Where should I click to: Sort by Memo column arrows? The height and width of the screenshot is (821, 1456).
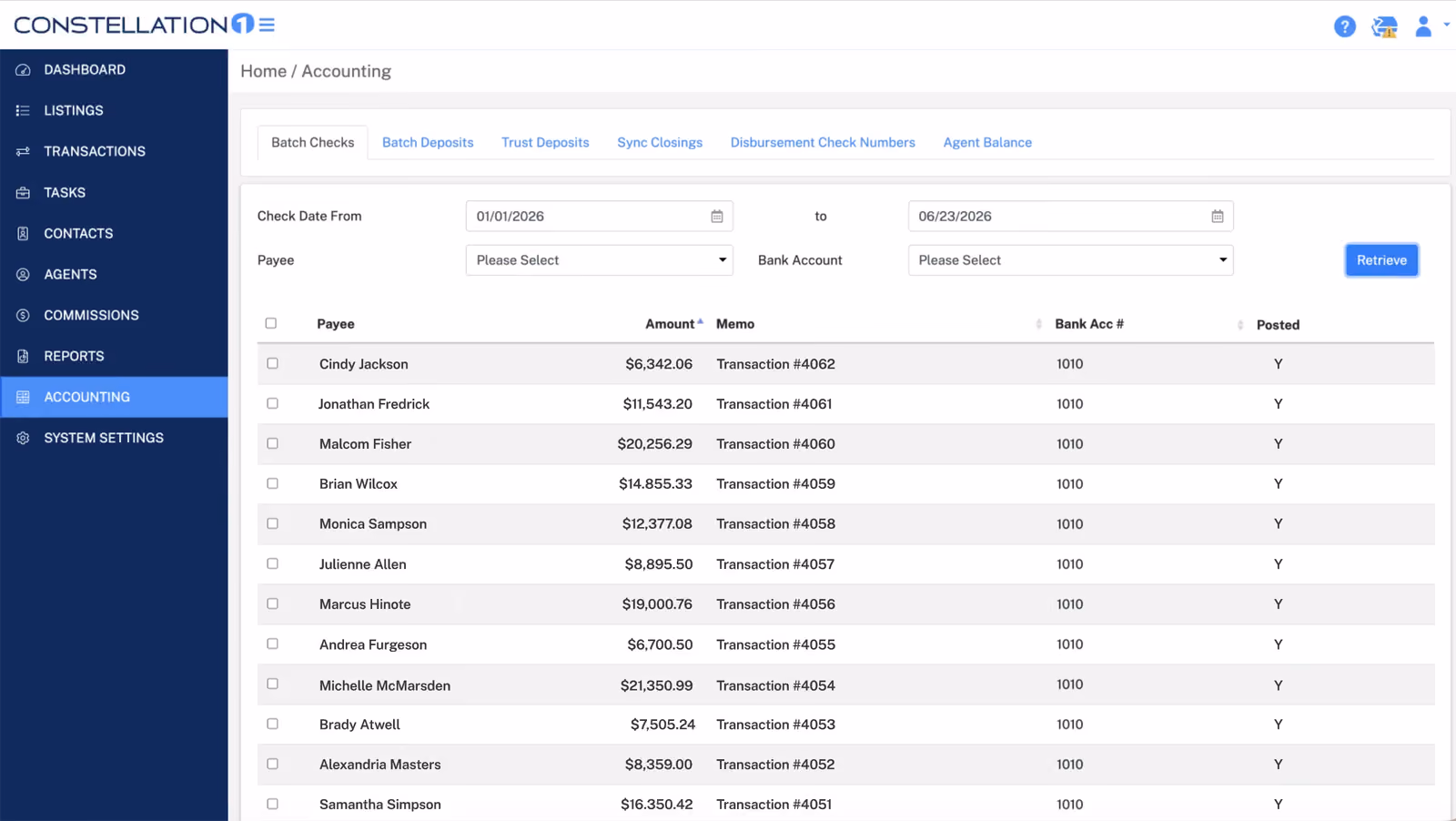[x=1039, y=325]
